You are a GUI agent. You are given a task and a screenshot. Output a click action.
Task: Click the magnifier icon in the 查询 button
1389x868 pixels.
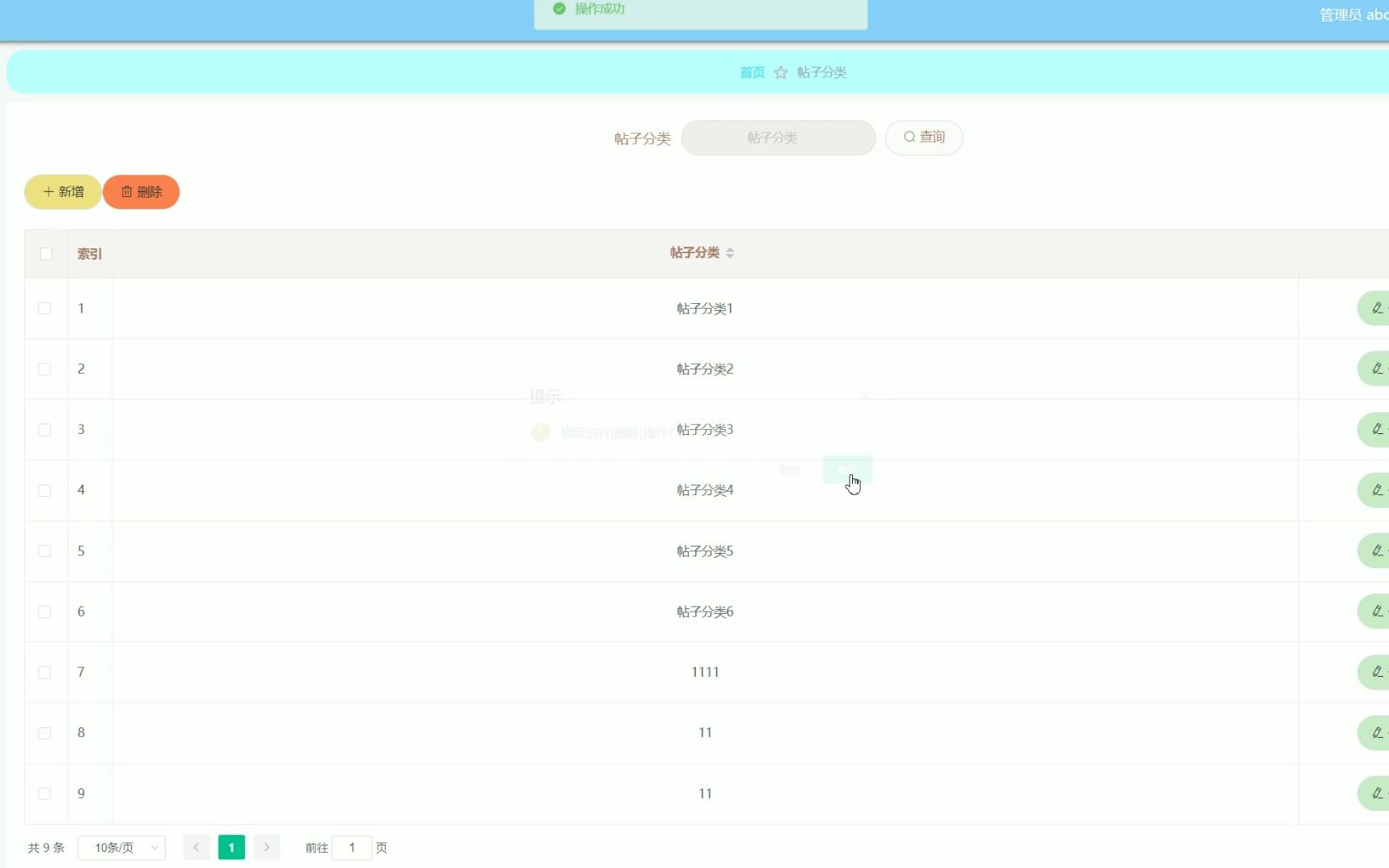pos(908,137)
